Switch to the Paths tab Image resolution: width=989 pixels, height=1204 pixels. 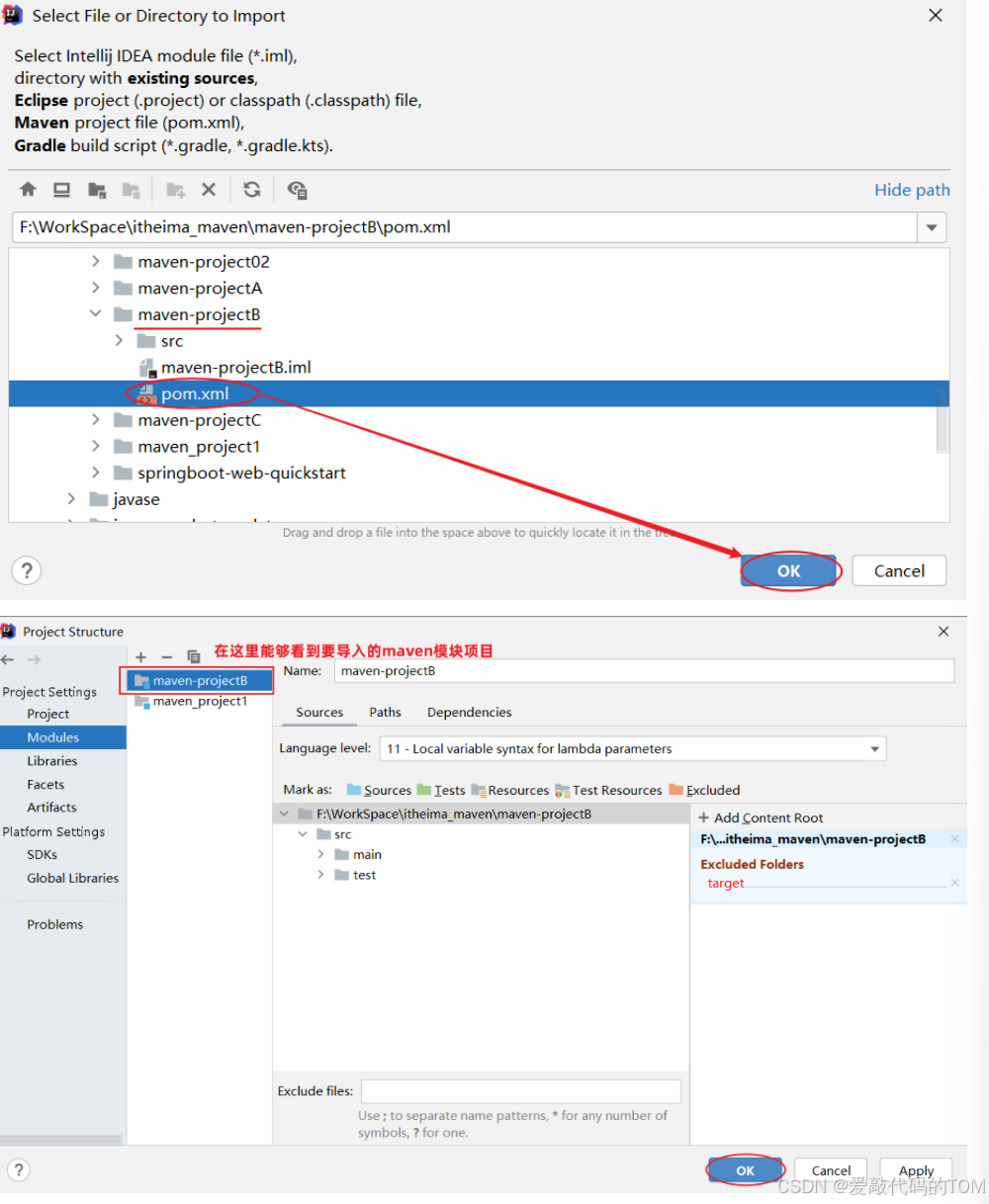pos(385,712)
